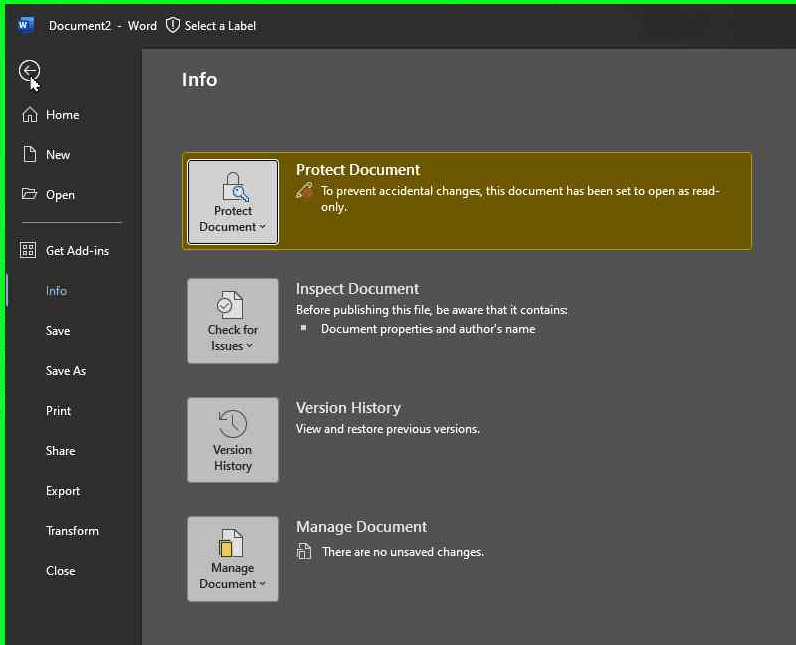This screenshot has height=645, width=796.
Task: Click the unsaved changes document icon
Action: [304, 551]
